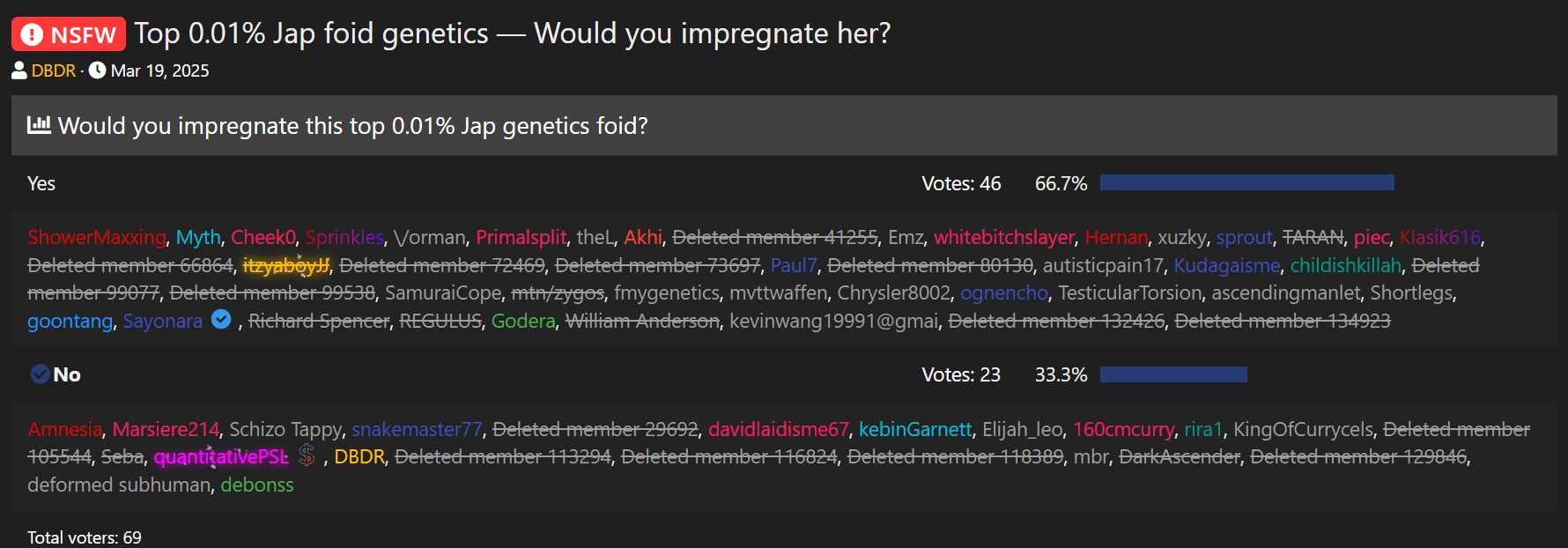This screenshot has width=1568, height=548.
Task: Open kebinGarnett's profile in No voters
Action: pyautogui.click(x=915, y=429)
